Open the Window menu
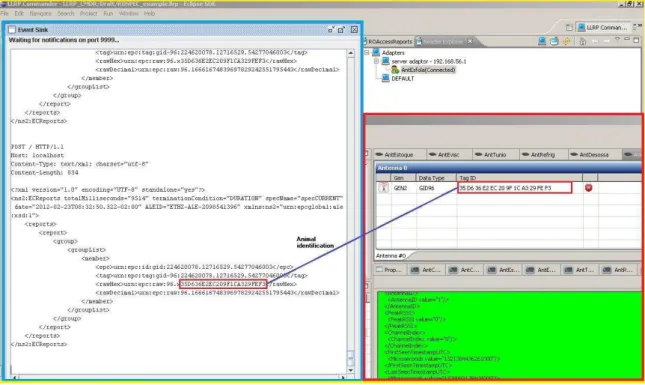The height and width of the screenshot is (385, 645). (128, 14)
